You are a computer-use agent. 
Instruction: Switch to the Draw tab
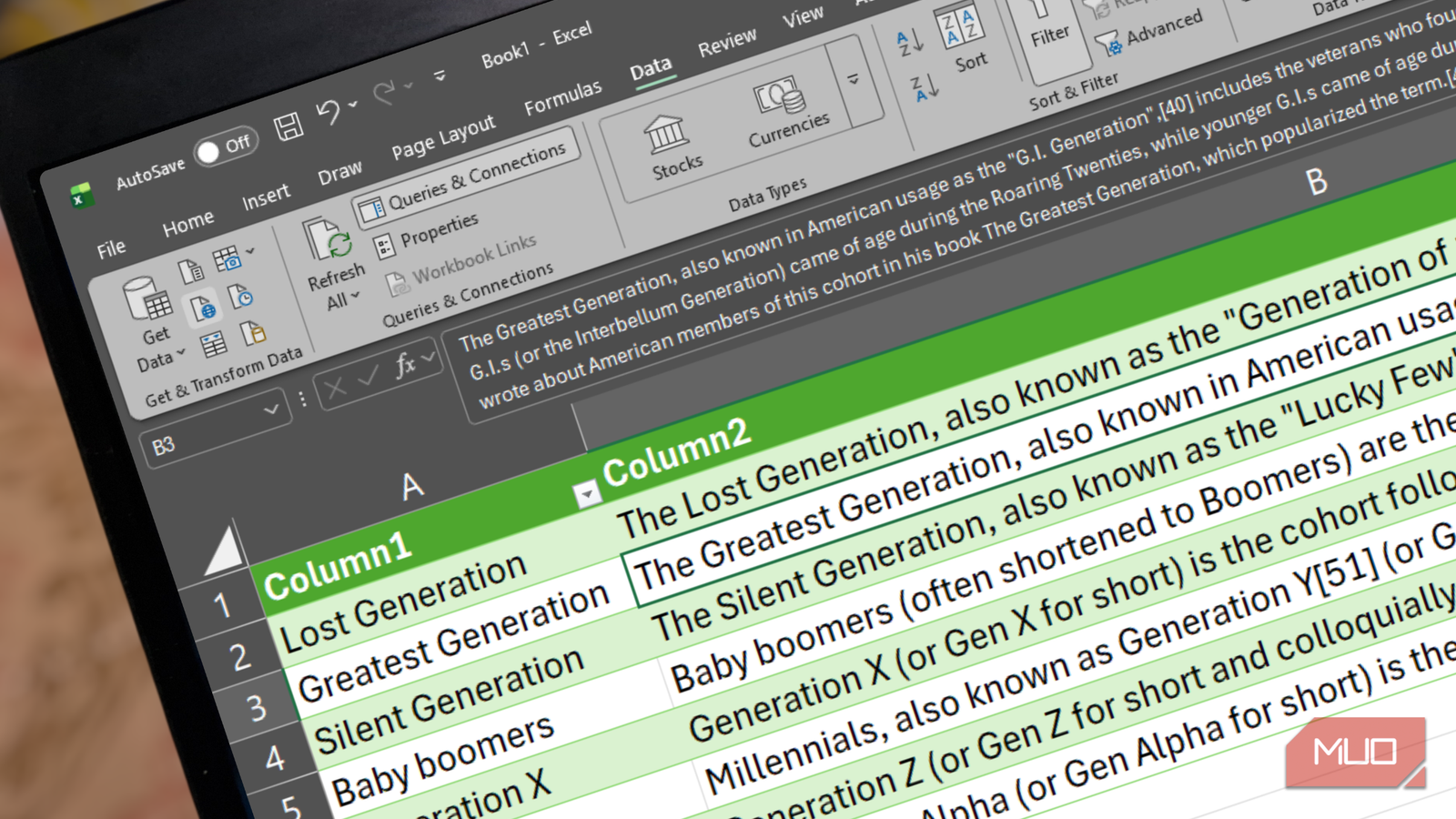tap(339, 172)
